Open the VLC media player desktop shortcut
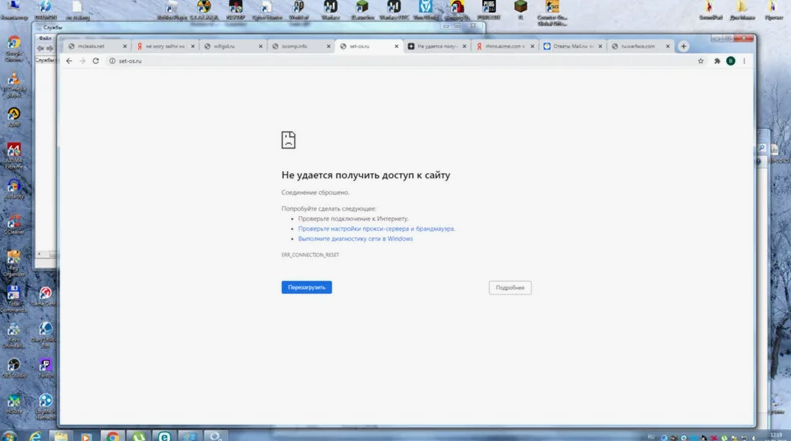This screenshot has height=441, width=791. click(14, 85)
